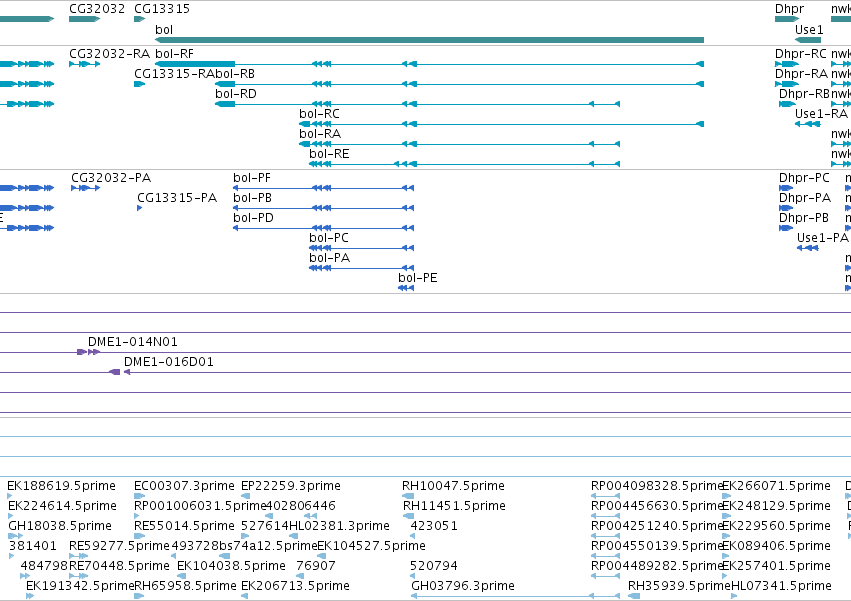The image size is (851, 601).
Task: Select the RP004251240.5prime EST label
Action: (x=656, y=526)
